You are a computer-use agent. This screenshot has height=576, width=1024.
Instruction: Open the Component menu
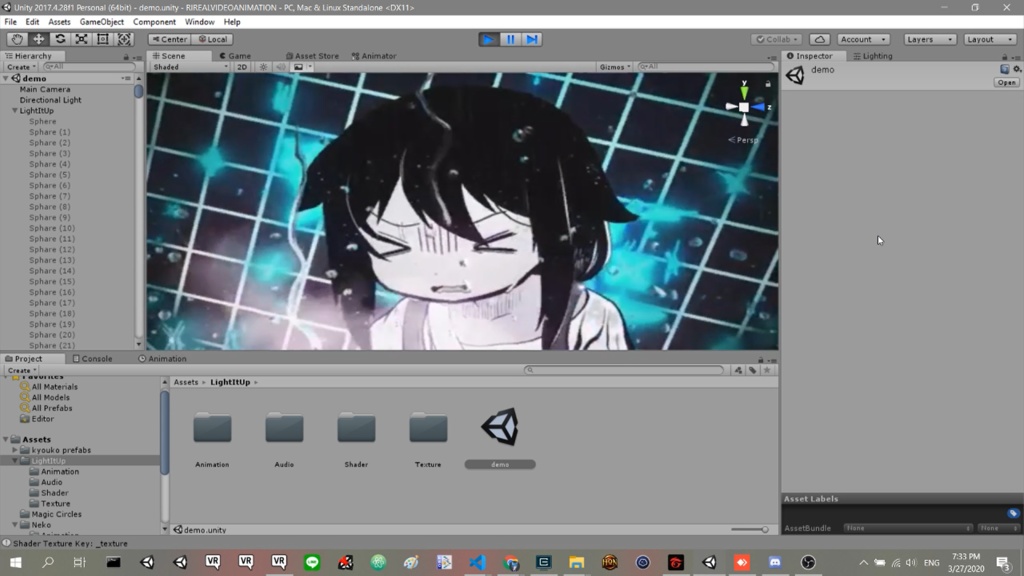tap(154, 22)
